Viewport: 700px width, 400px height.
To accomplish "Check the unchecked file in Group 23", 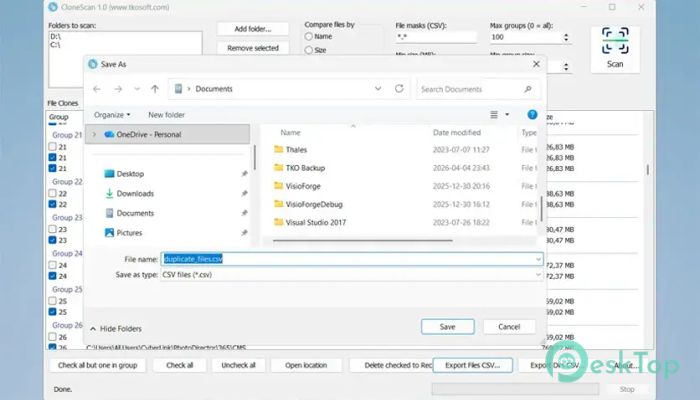I will tap(52, 229).
